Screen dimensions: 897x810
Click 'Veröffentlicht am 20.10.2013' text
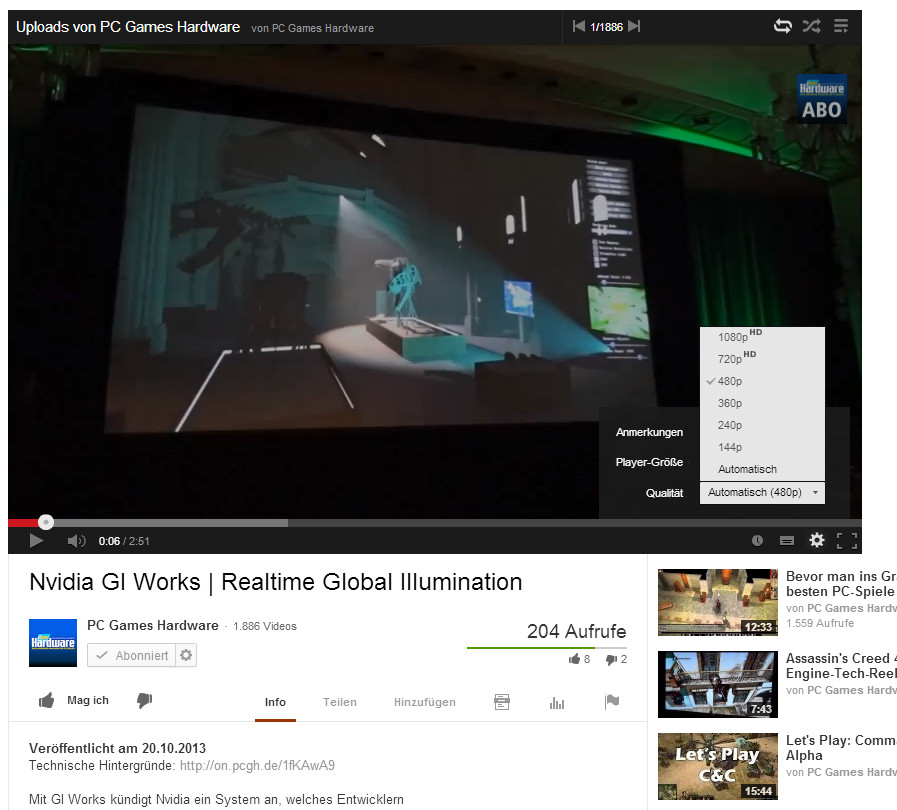click(x=117, y=748)
